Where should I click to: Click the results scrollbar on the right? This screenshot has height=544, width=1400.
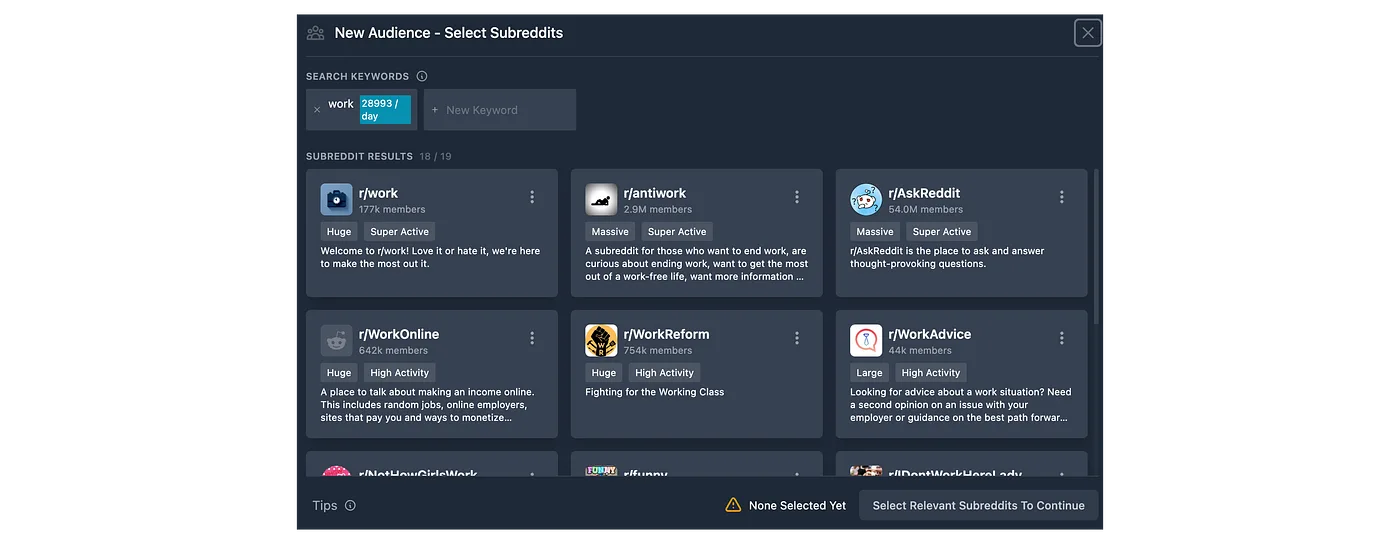1096,245
